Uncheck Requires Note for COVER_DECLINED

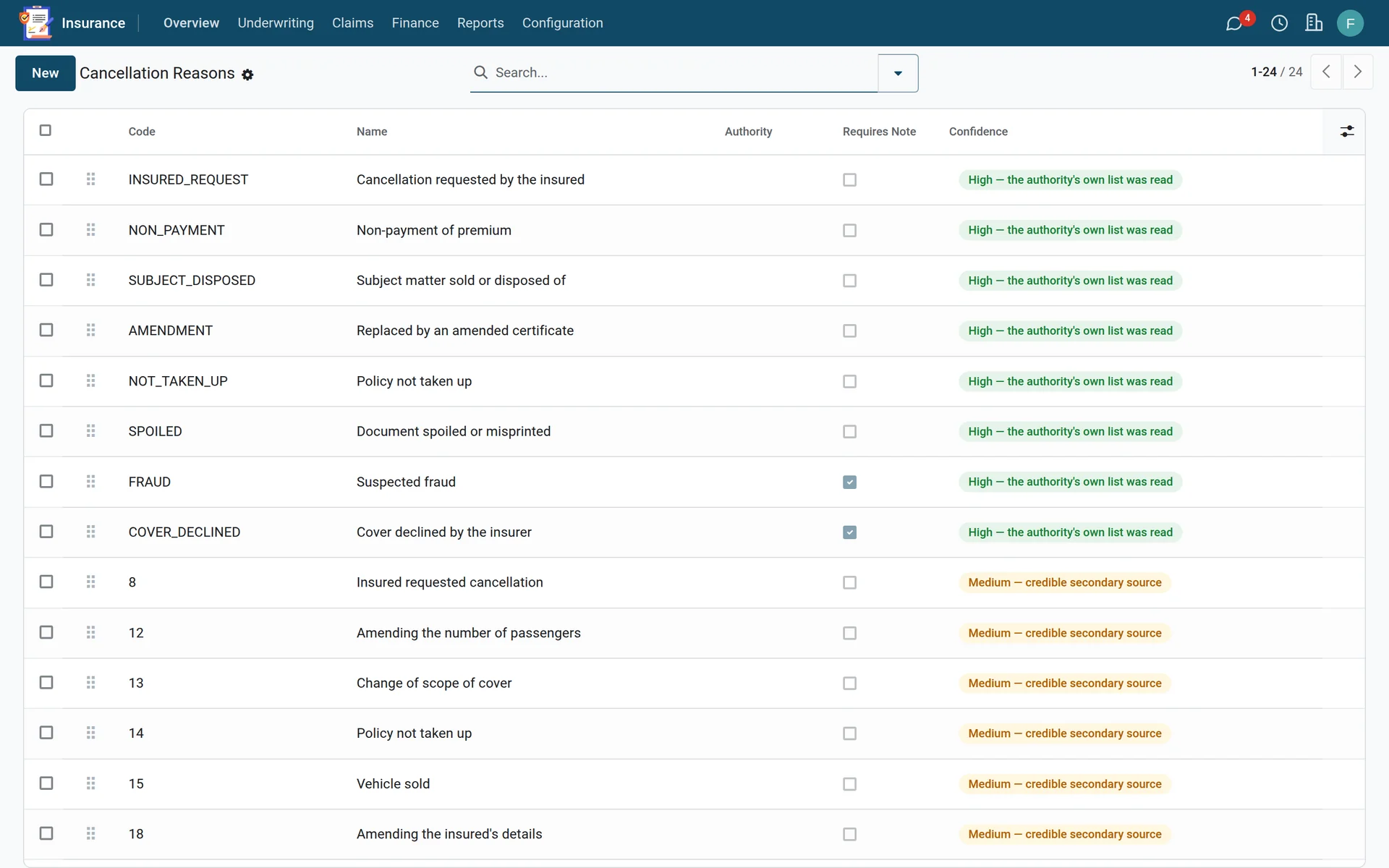[850, 532]
